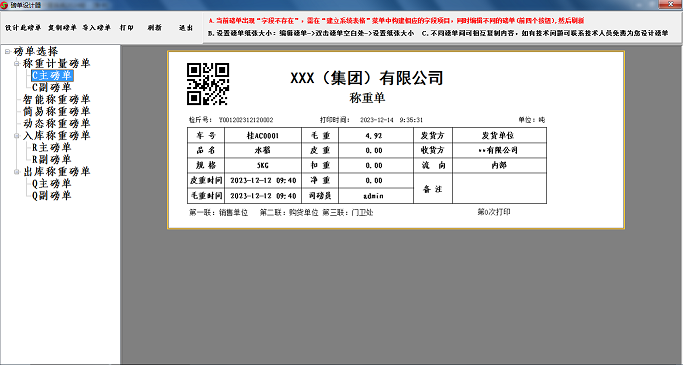The width and height of the screenshot is (683, 365).
Task: Click the 皮重 value 0.00
Action: (375, 150)
